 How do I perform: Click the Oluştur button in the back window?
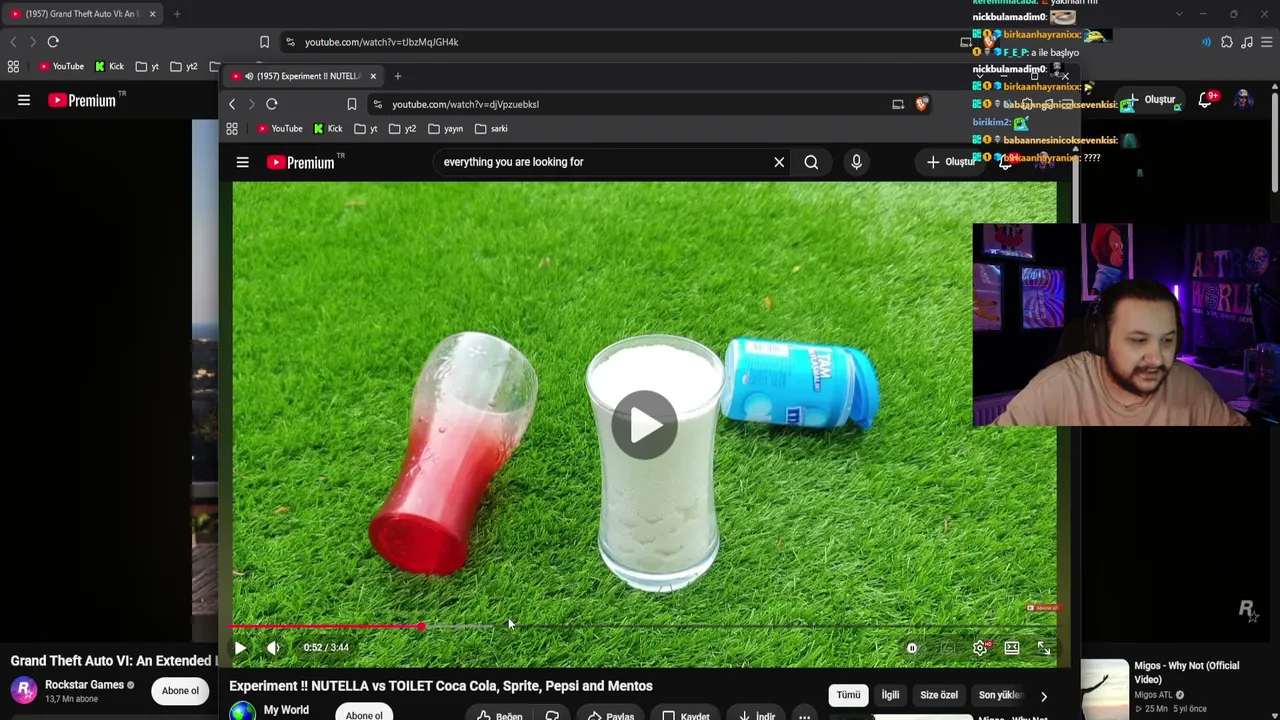pos(1150,100)
